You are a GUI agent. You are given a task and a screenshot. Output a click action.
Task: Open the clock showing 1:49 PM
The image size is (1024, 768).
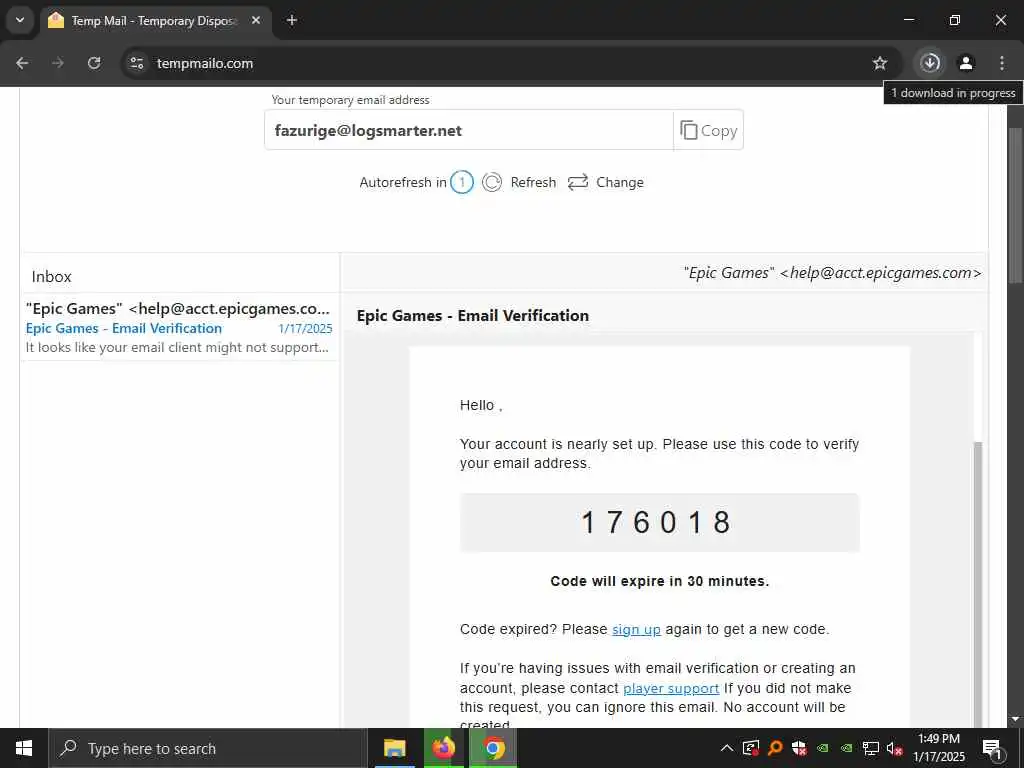[x=938, y=748]
